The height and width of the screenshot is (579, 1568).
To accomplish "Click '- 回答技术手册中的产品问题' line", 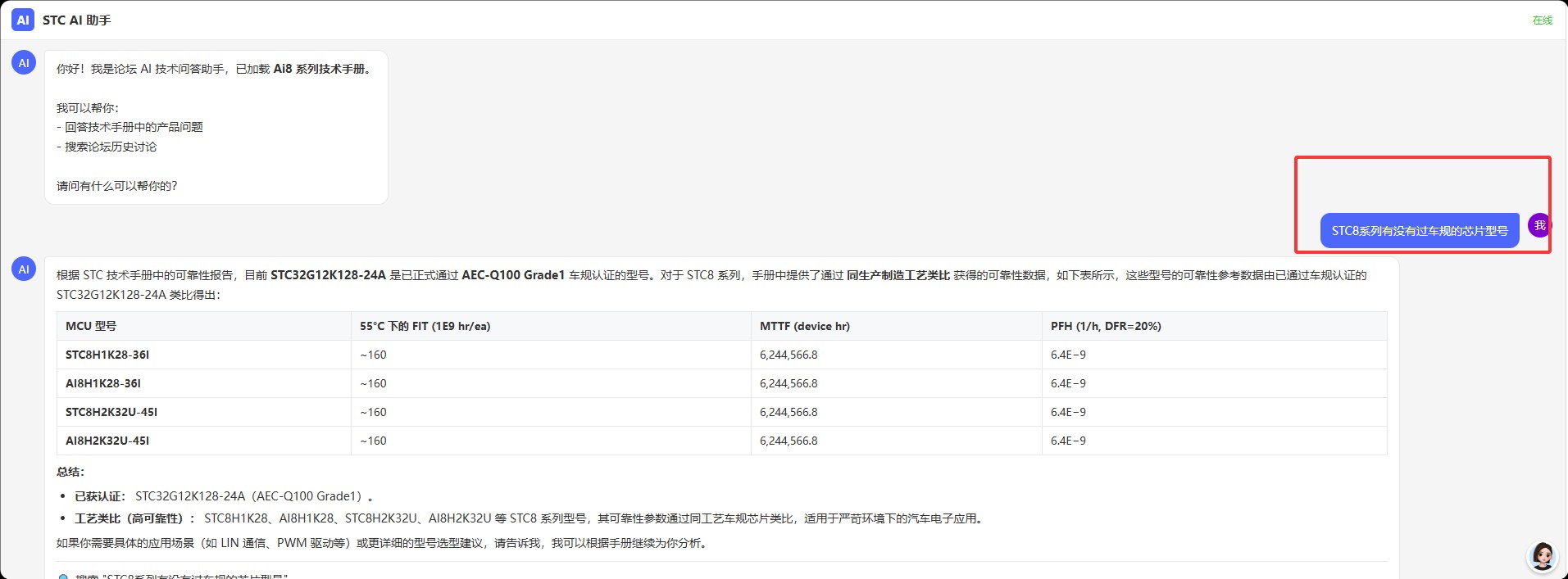I will point(130,127).
